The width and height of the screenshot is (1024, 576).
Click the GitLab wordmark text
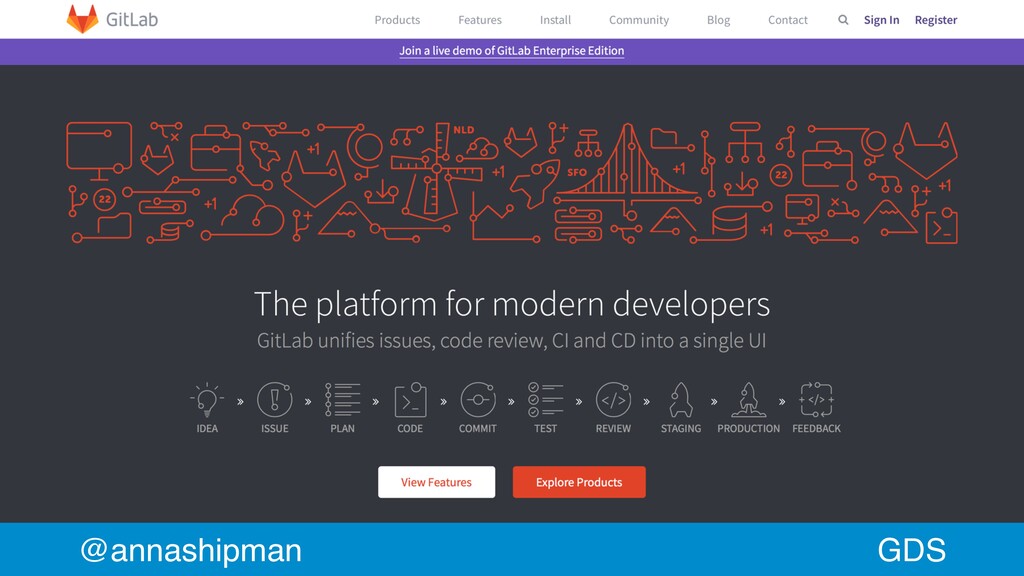pyautogui.click(x=132, y=20)
